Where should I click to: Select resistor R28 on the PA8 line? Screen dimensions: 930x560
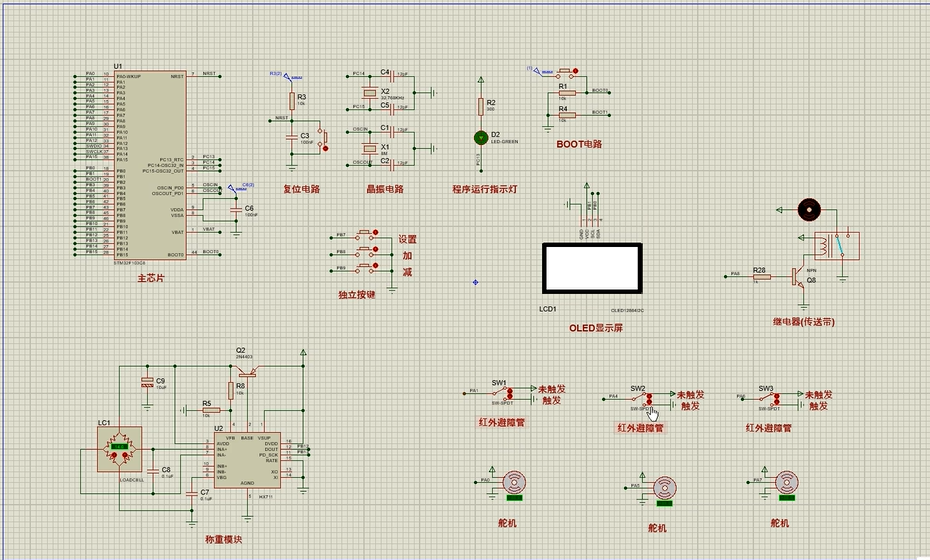tap(762, 277)
